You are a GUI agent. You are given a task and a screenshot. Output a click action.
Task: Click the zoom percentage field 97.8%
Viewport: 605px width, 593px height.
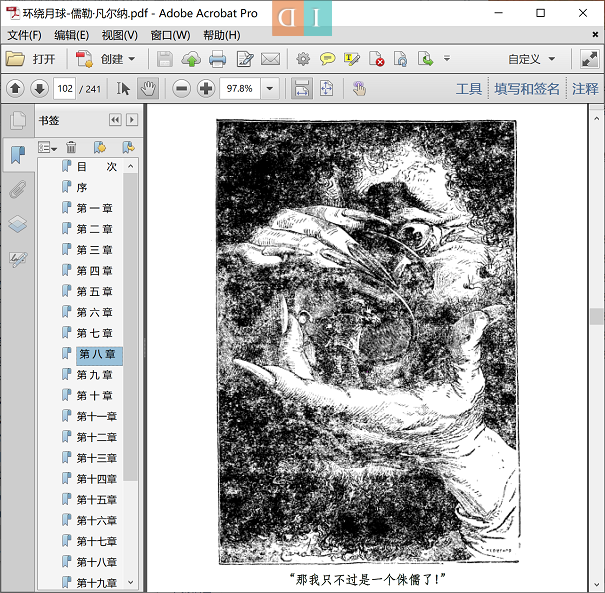tap(240, 89)
